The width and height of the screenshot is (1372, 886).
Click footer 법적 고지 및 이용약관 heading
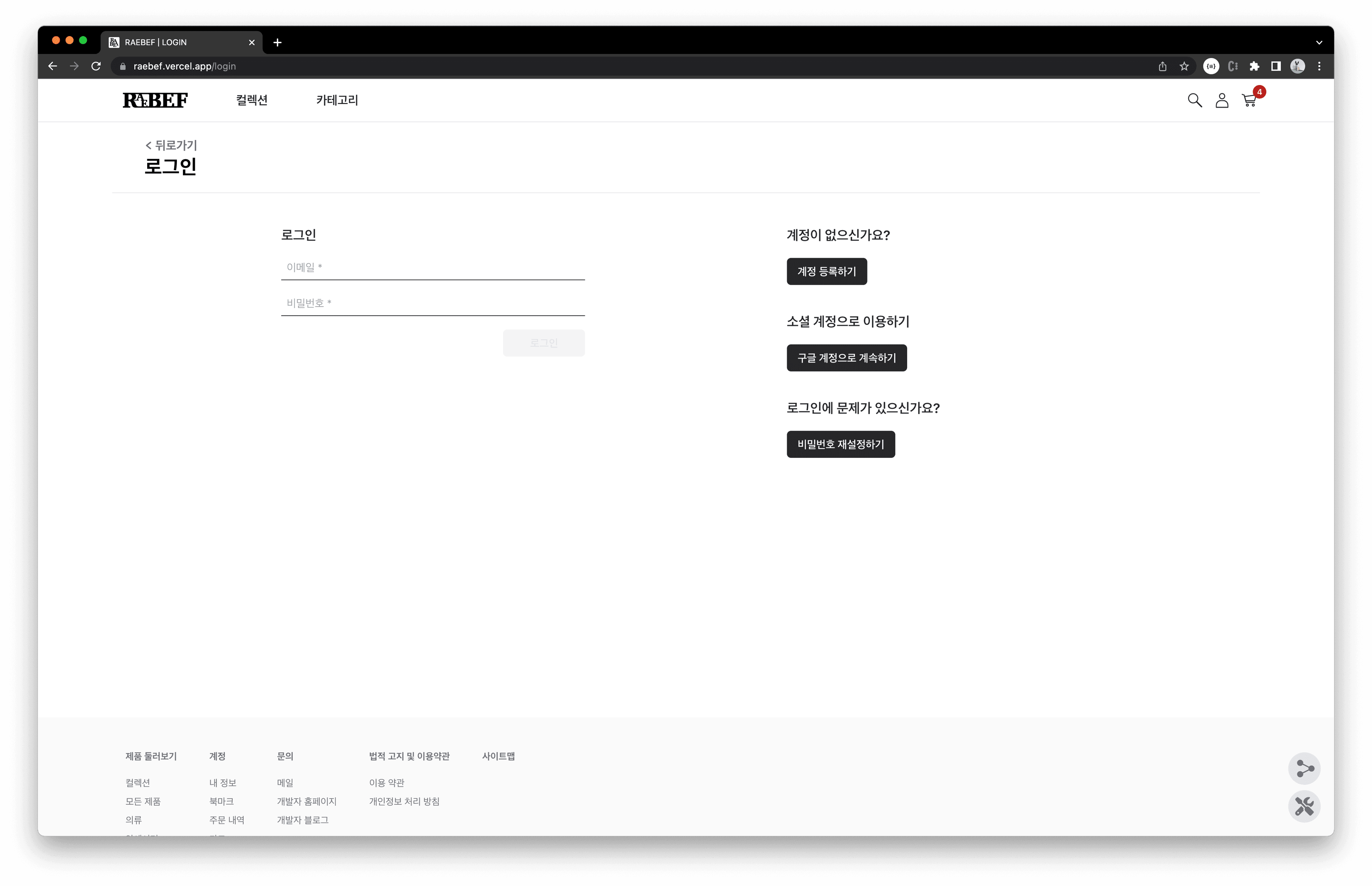click(x=409, y=756)
